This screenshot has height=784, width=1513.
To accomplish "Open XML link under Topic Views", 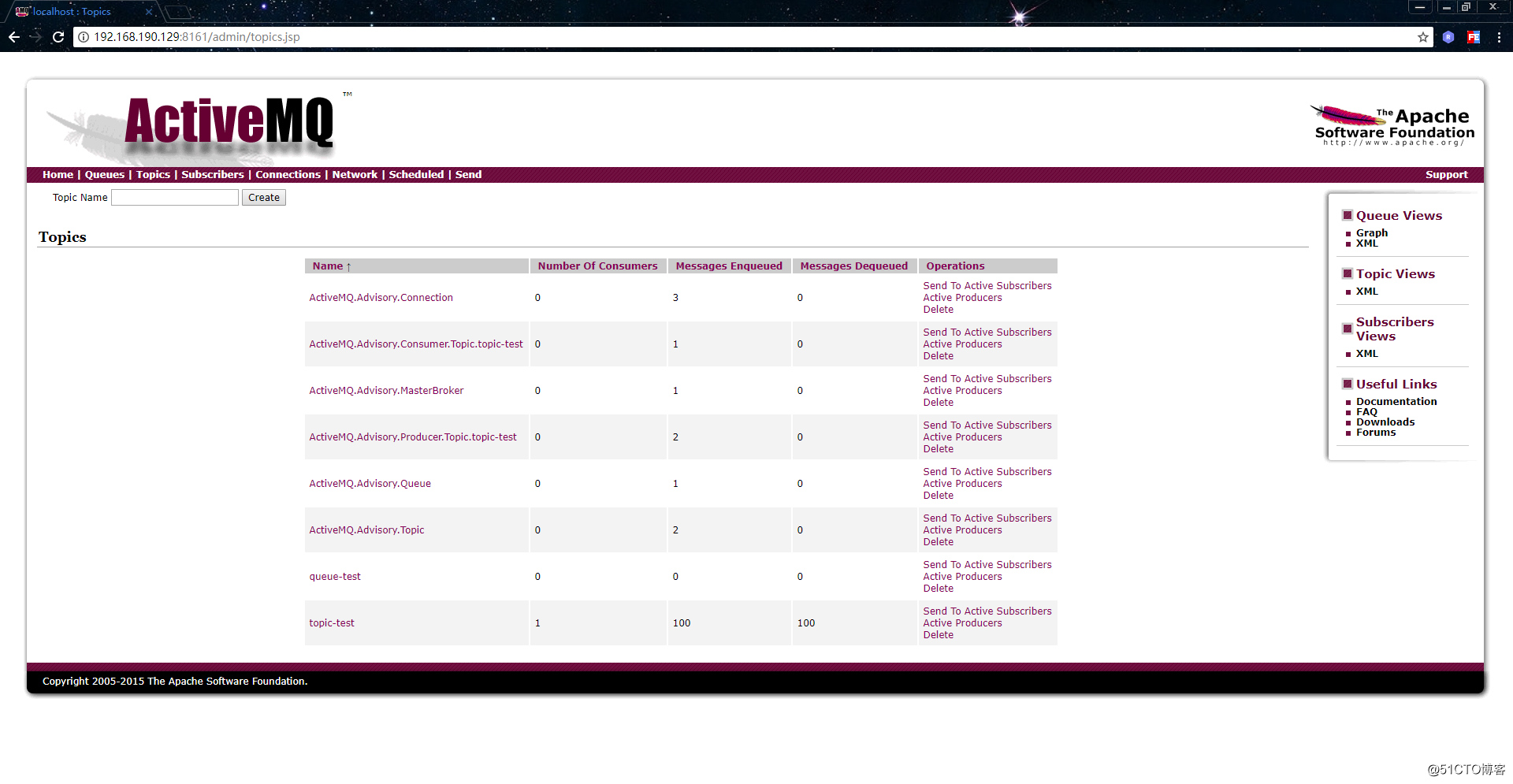I will coord(1366,292).
